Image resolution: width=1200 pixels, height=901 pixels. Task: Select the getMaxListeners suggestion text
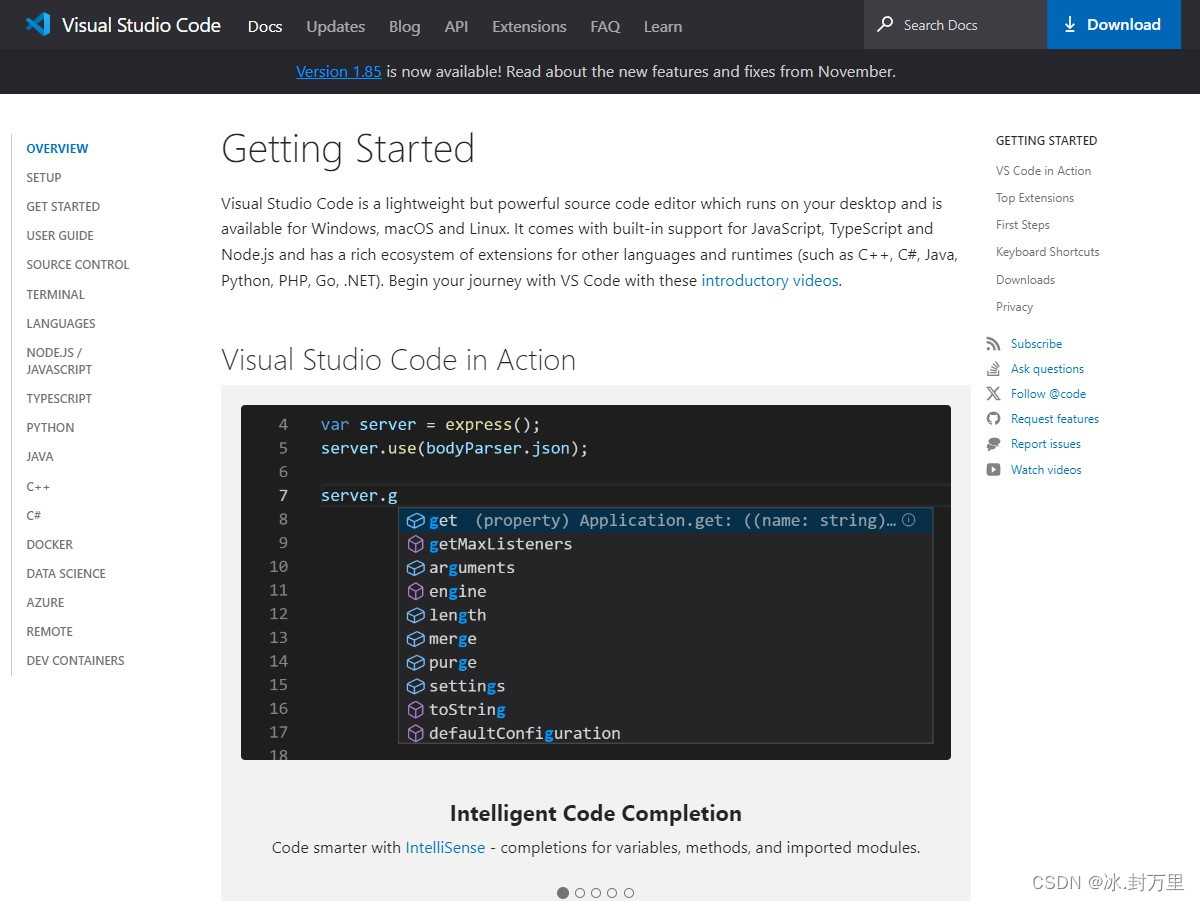point(501,544)
